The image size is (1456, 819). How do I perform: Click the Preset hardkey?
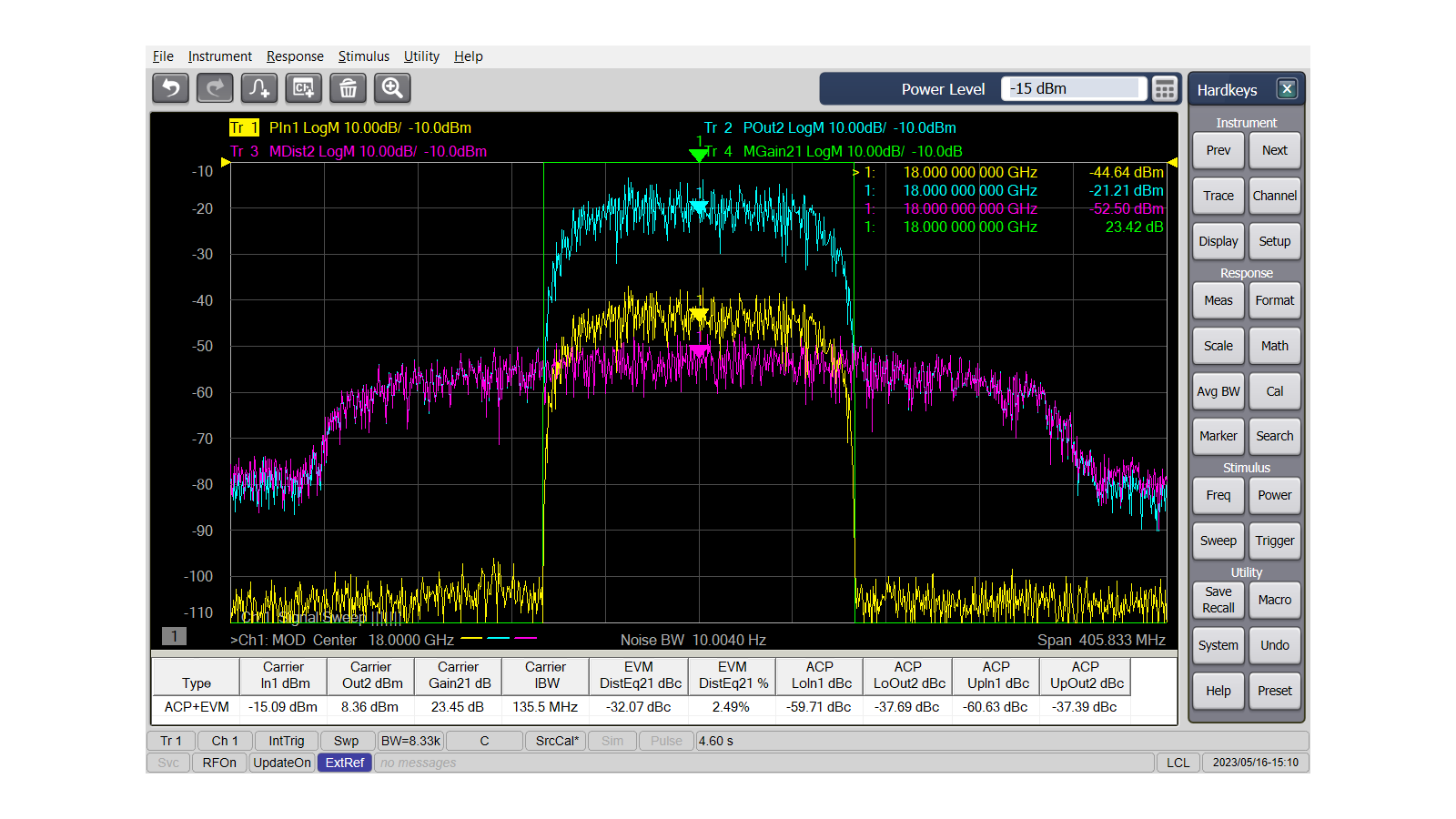(x=1275, y=691)
